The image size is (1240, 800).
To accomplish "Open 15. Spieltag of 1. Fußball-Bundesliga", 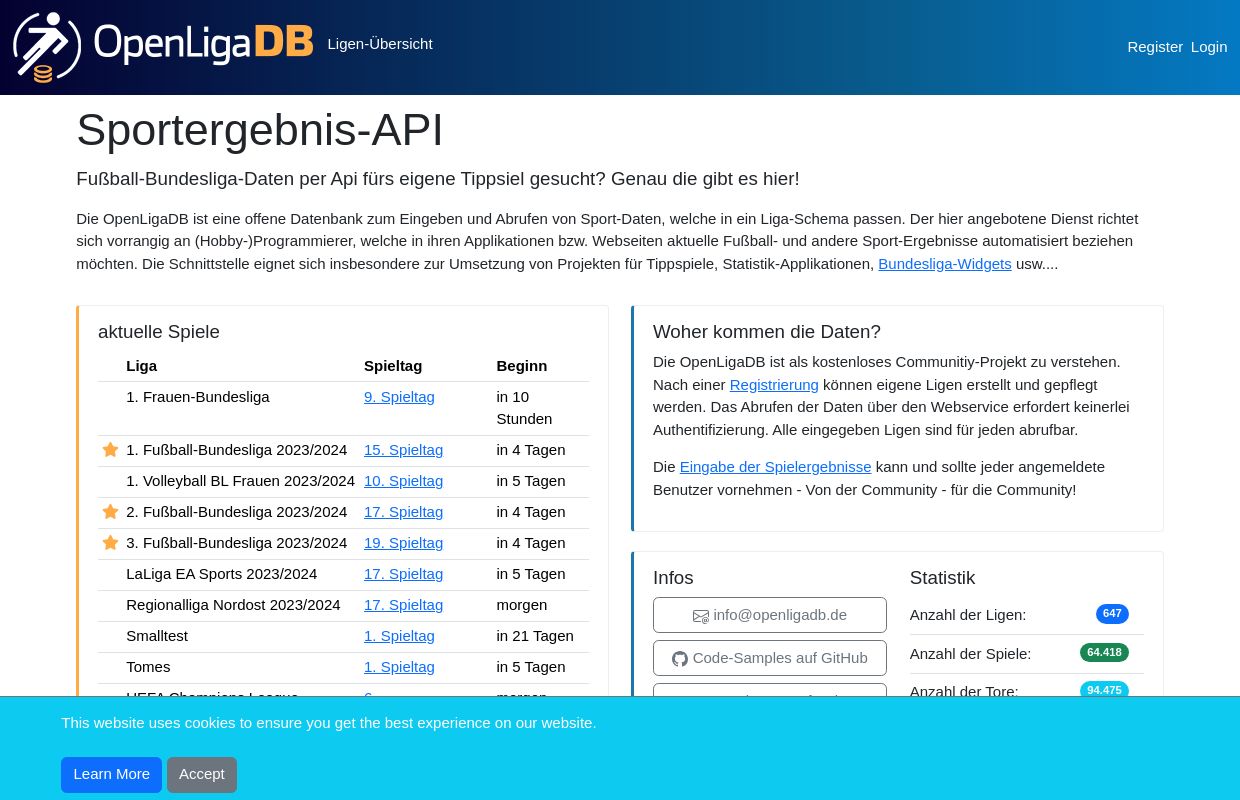I will coord(403,450).
